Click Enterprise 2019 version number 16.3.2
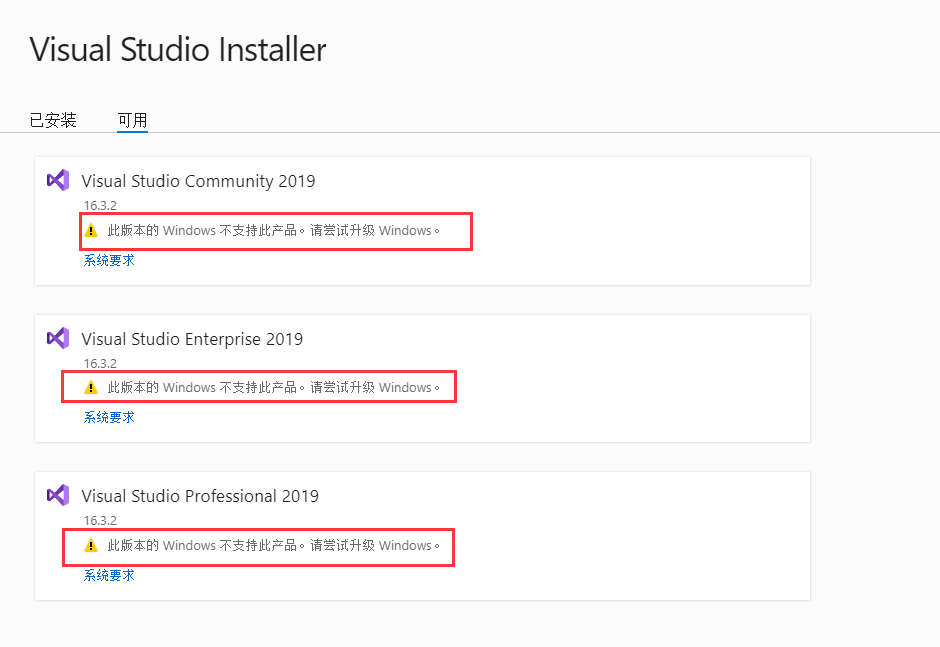Screen dimensions: 940x647 (x=100, y=364)
